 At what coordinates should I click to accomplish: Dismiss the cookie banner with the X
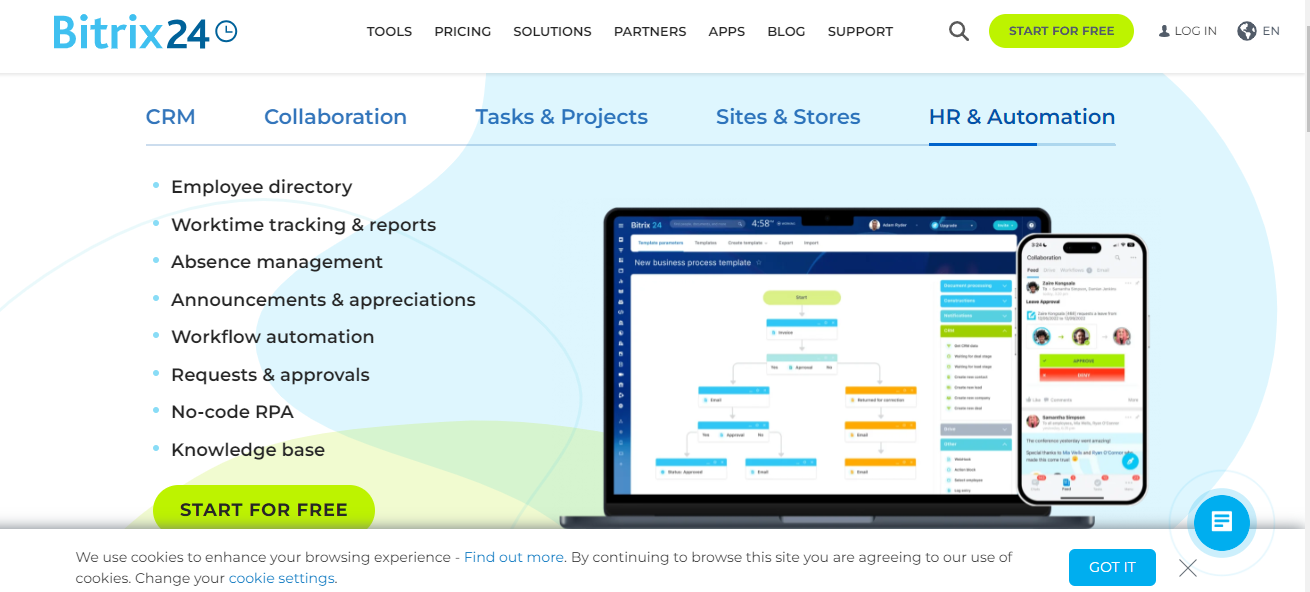click(1187, 567)
